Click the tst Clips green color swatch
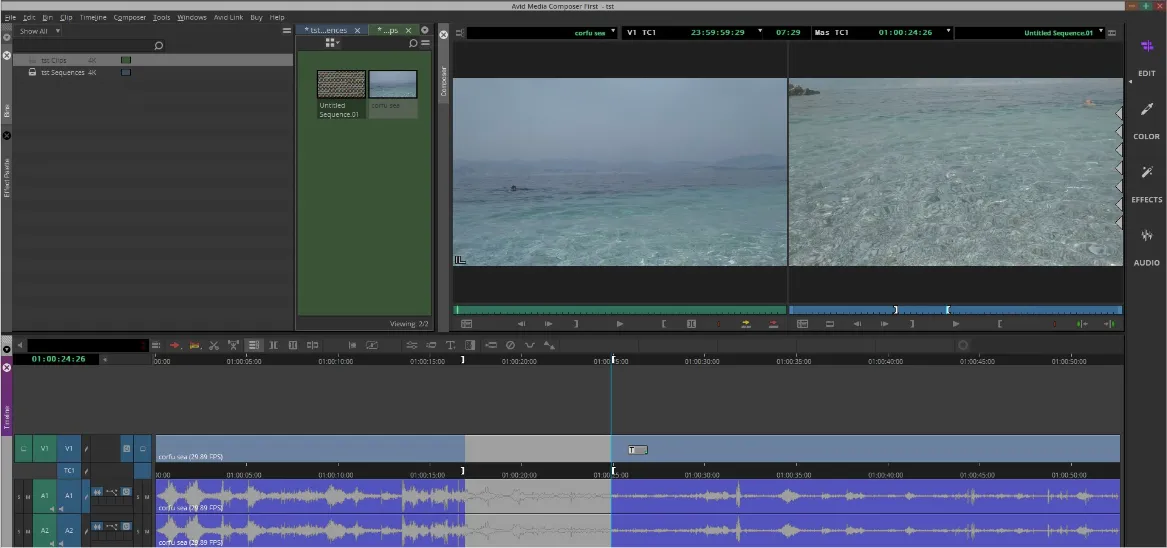The image size is (1167, 548). [x=126, y=60]
